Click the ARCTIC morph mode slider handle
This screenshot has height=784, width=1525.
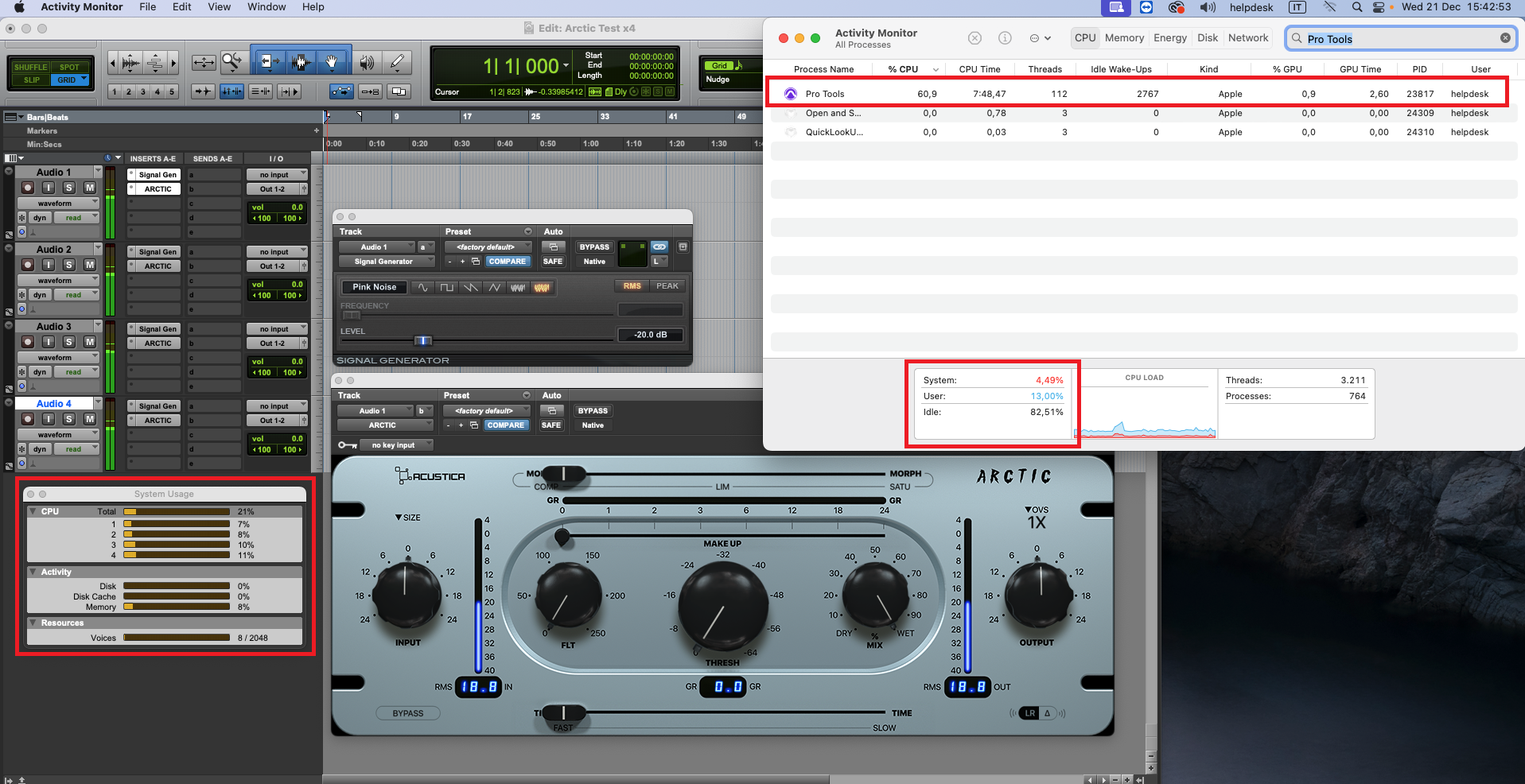(x=563, y=475)
